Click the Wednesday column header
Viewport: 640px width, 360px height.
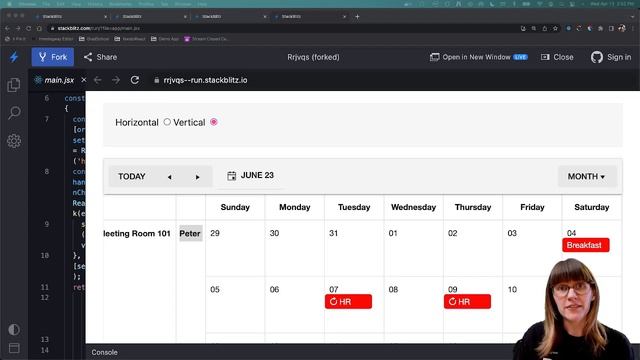(413, 207)
